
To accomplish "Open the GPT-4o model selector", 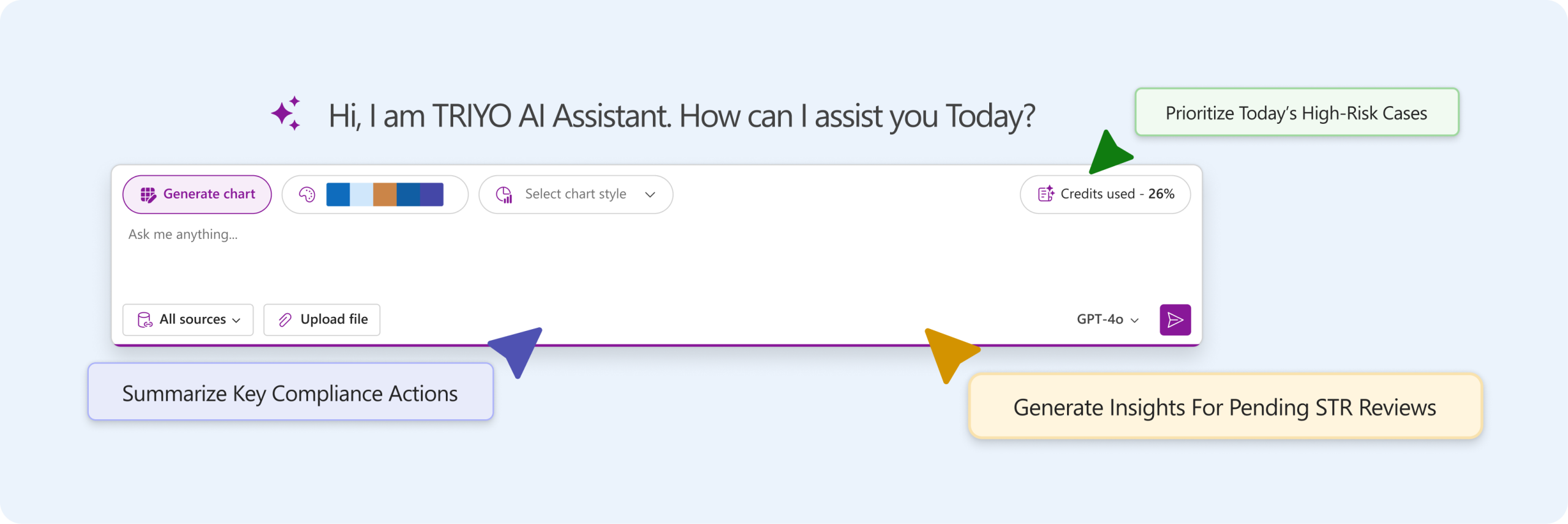I will [x=1107, y=320].
